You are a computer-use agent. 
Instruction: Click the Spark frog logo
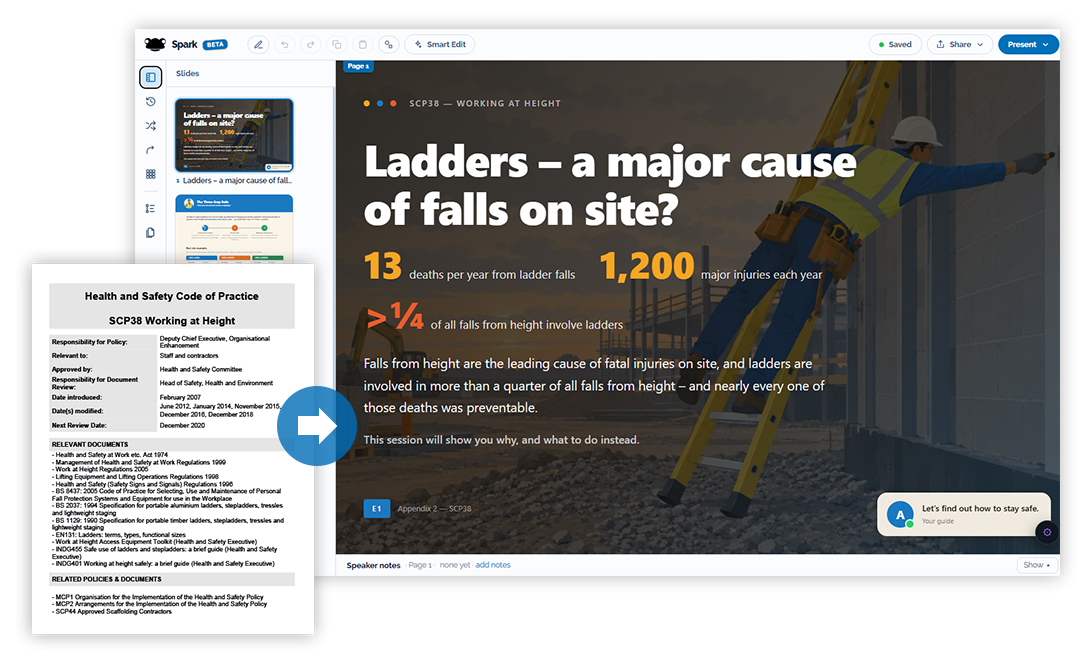pos(155,44)
